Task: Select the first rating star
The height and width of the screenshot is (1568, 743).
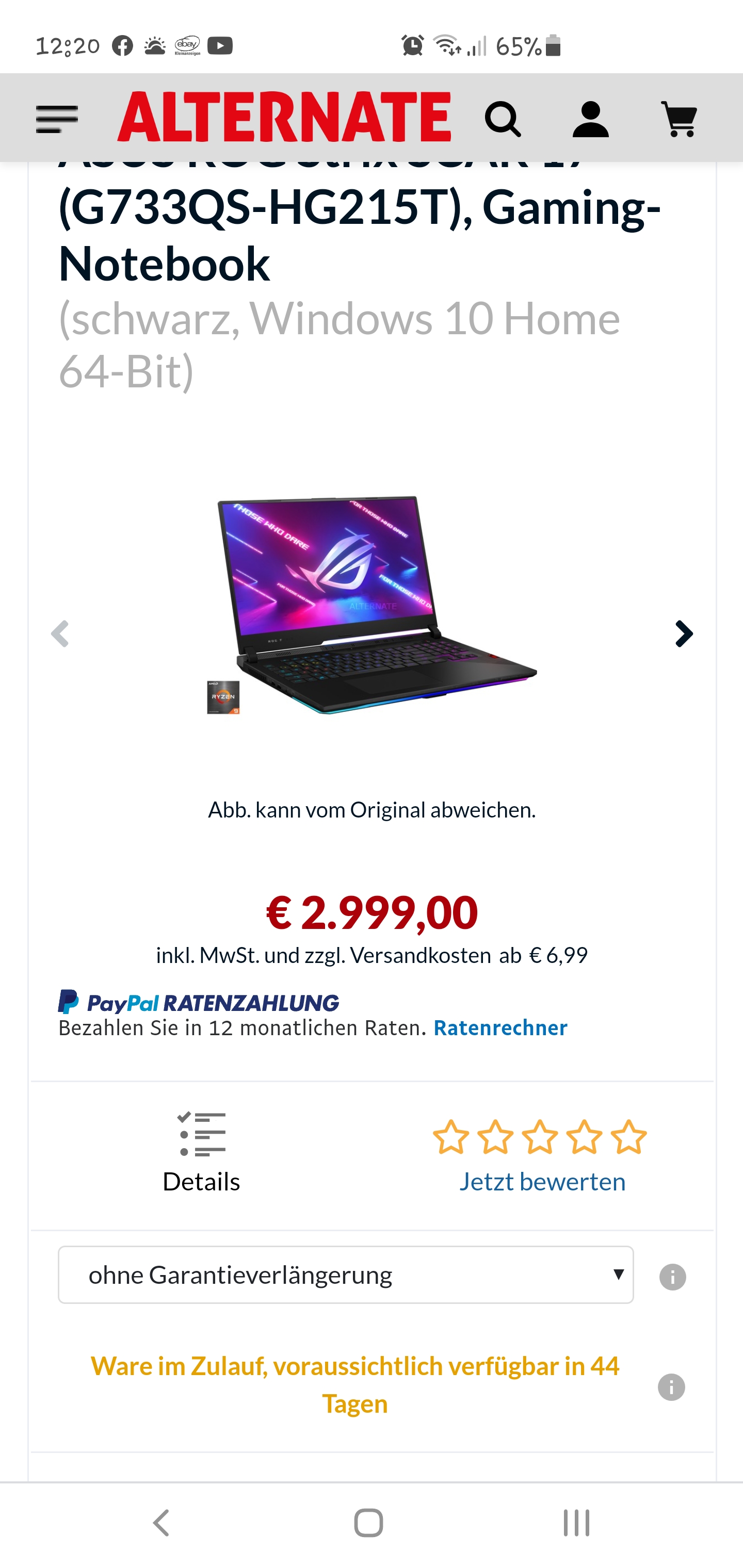Action: coord(450,1136)
